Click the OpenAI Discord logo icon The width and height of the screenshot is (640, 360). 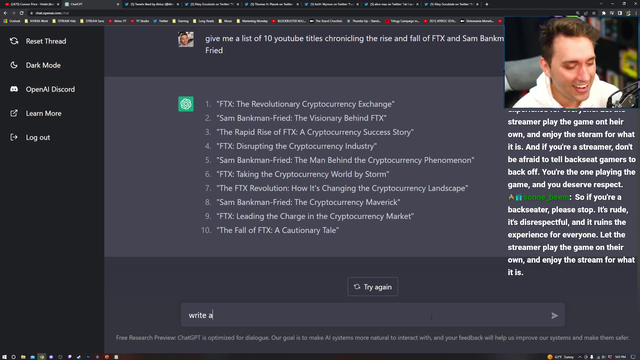click(14, 89)
